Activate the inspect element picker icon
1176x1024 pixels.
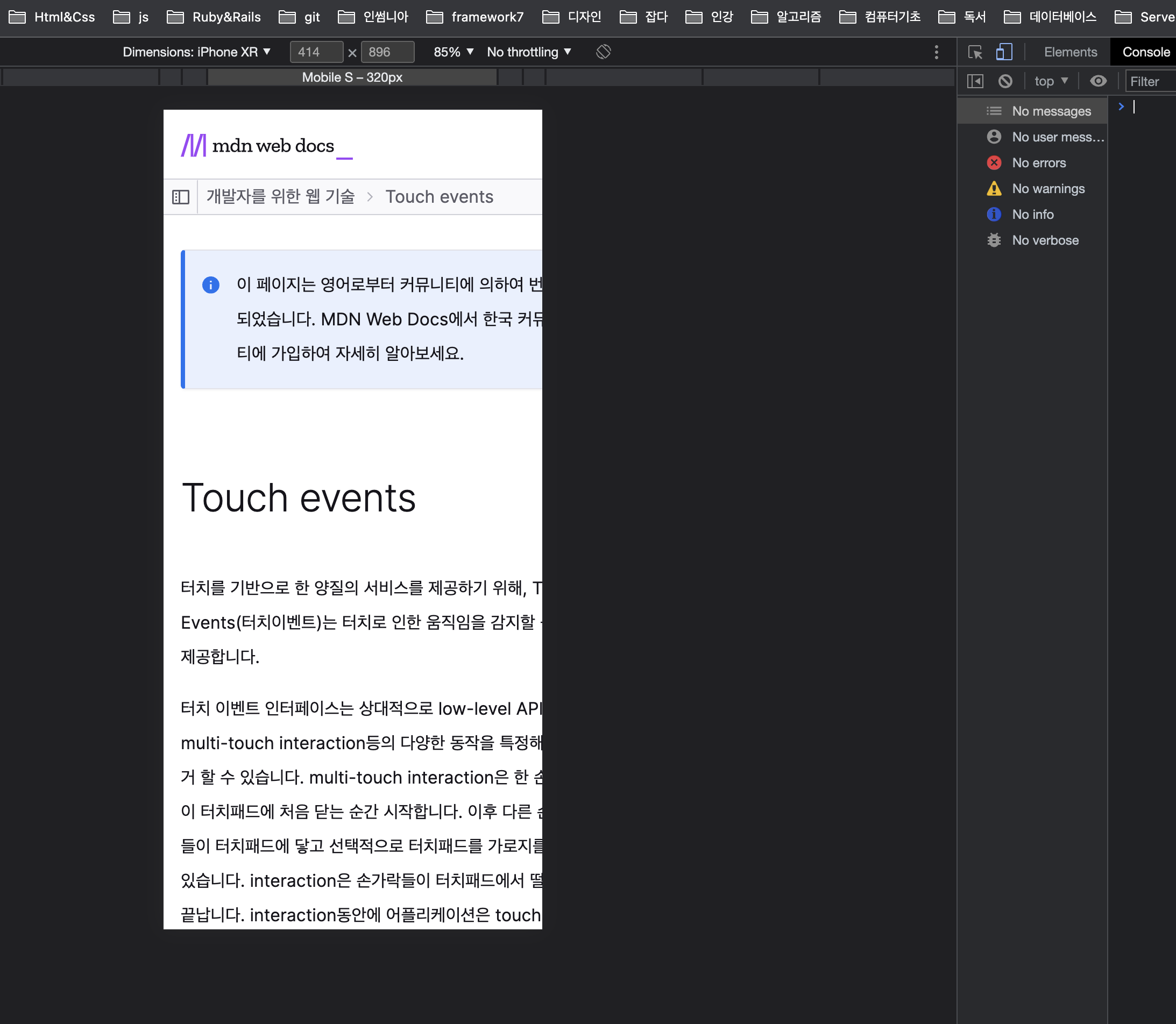point(975,52)
